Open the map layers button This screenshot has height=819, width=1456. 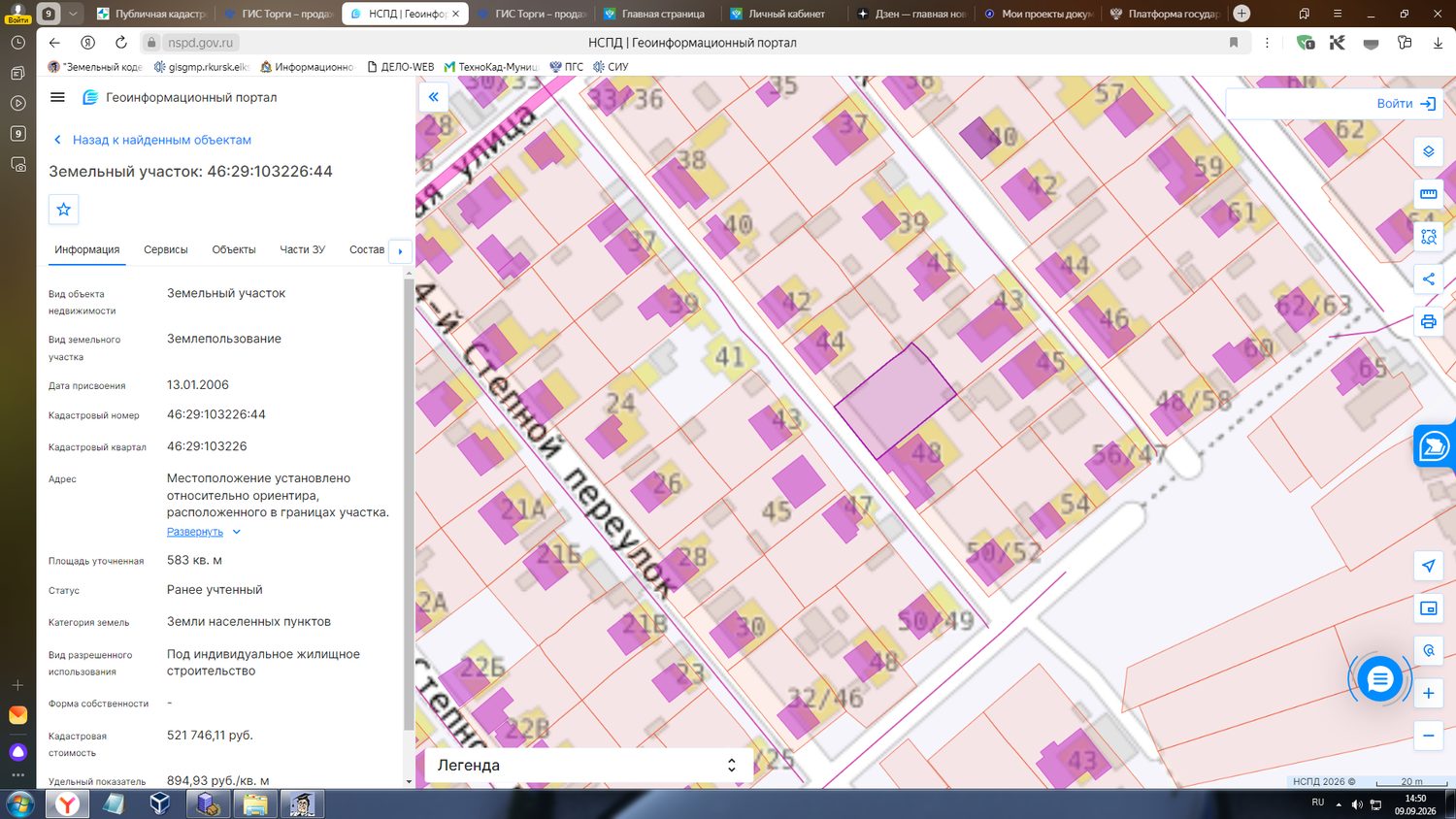point(1428,151)
